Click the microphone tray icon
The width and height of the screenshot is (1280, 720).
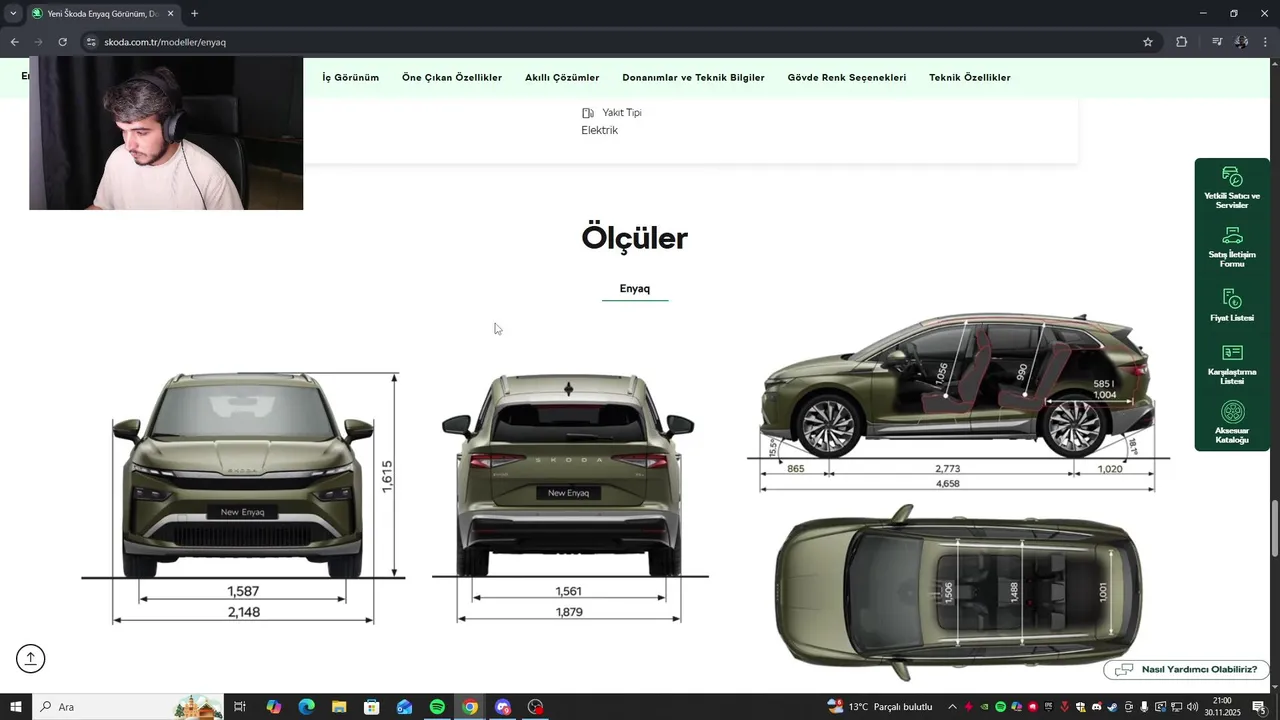click(x=1144, y=707)
